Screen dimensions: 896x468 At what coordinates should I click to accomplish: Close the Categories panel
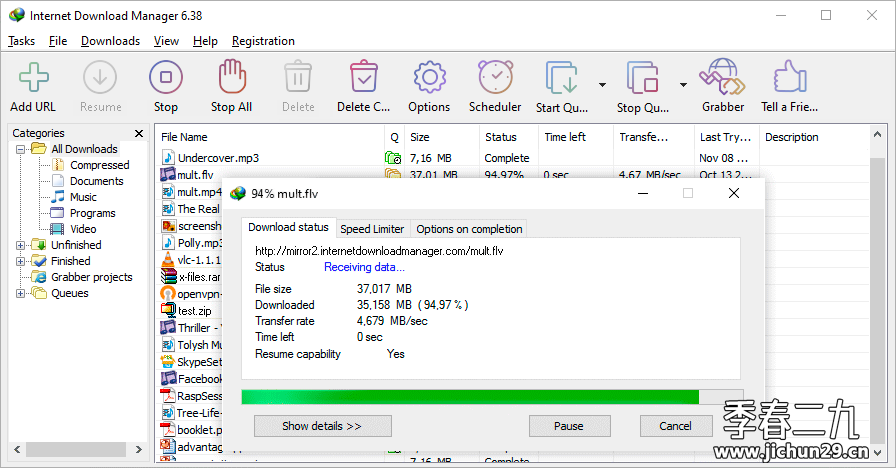click(x=138, y=133)
